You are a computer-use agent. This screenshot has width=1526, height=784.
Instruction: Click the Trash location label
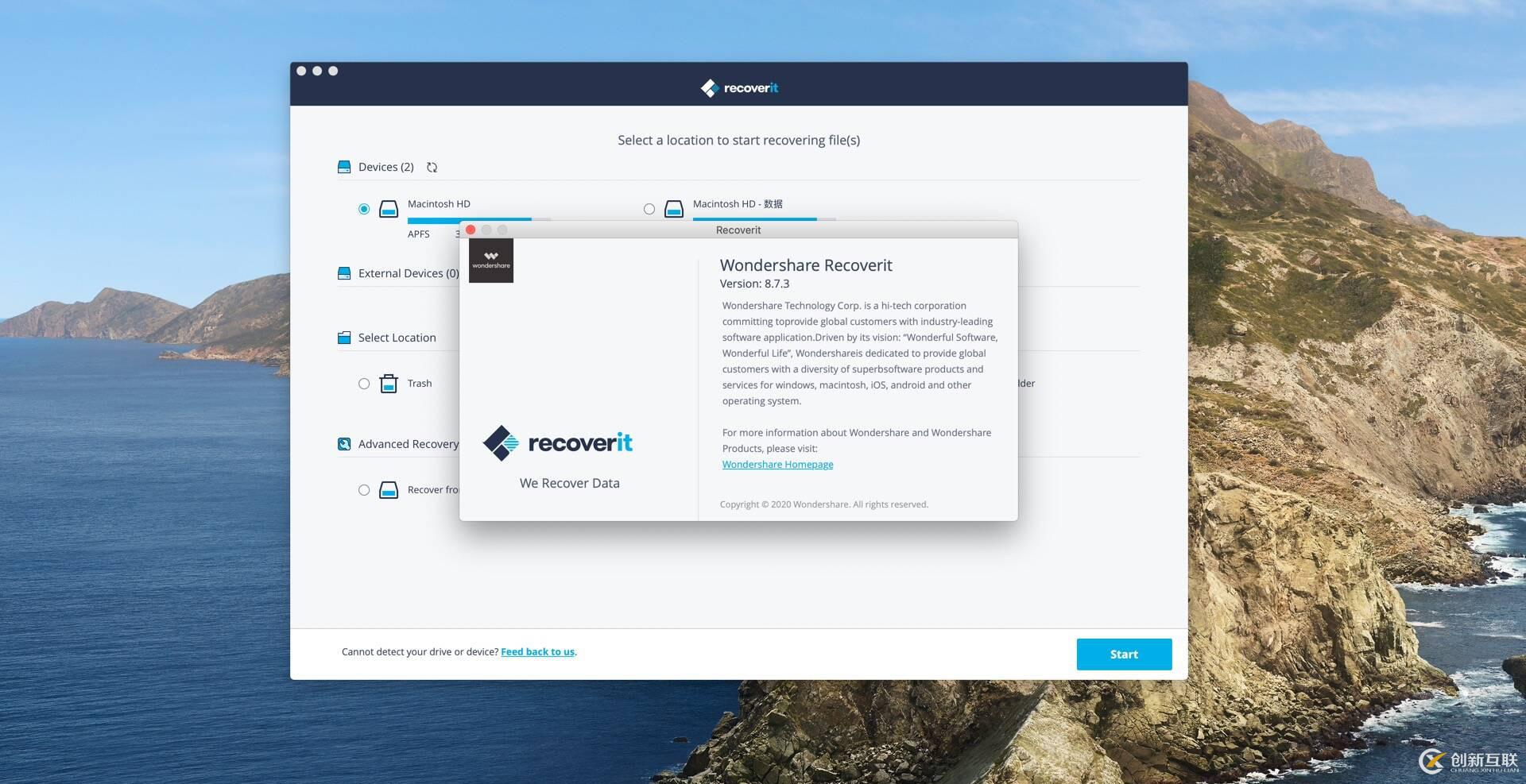[x=420, y=384]
